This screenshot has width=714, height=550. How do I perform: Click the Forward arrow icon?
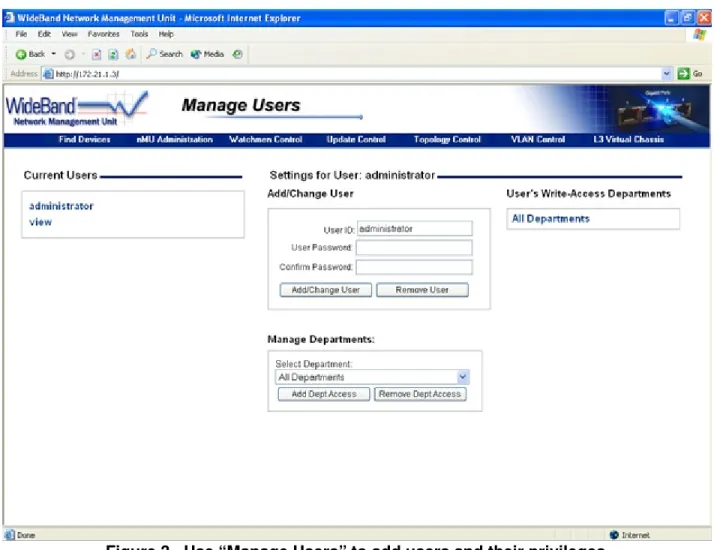[69, 55]
